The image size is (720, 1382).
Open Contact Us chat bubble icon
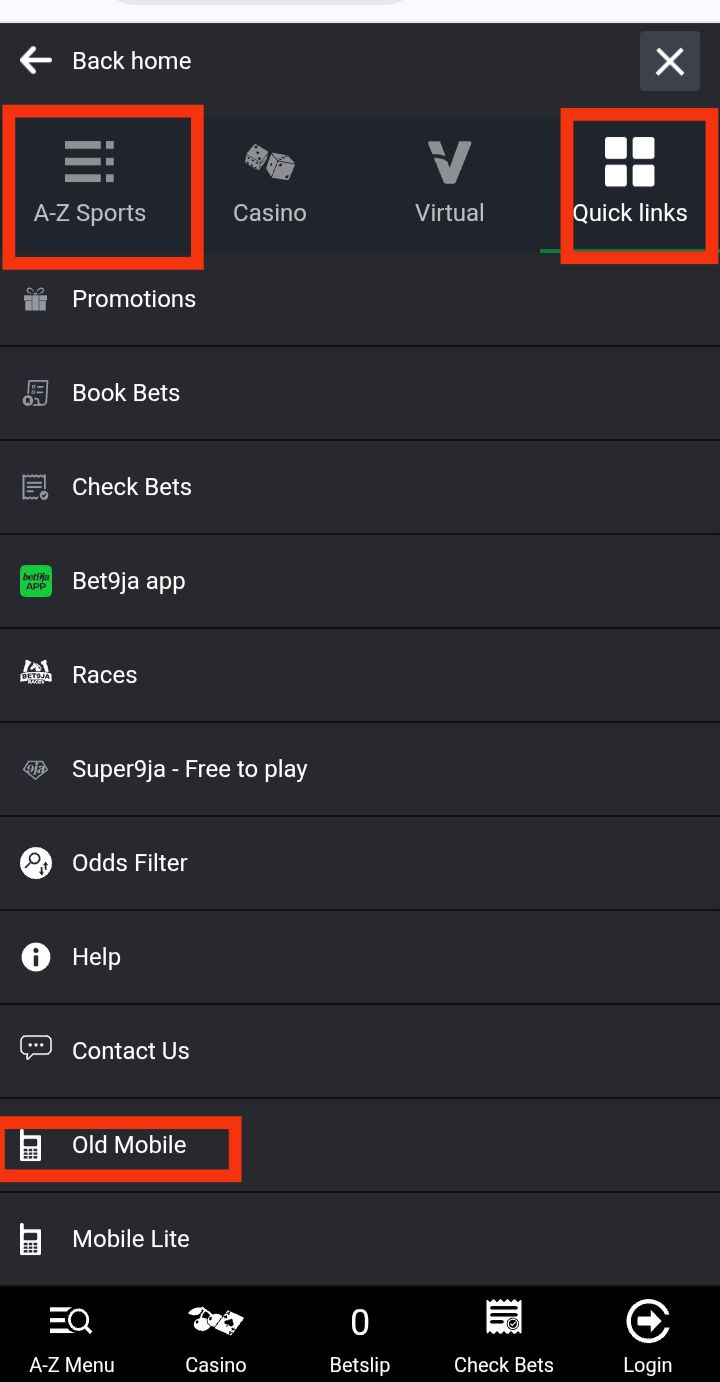click(x=36, y=1048)
